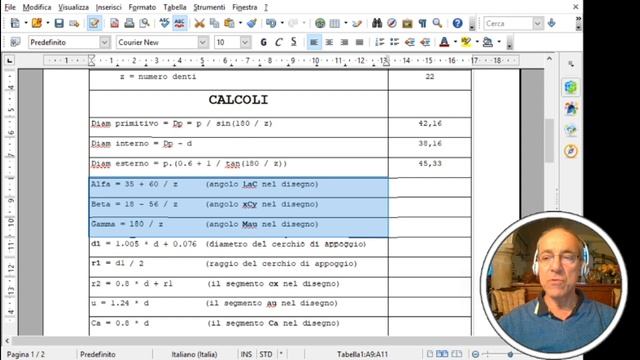Toggle automatic spell checking
Screen dimensions: 640x360
click(179, 23)
